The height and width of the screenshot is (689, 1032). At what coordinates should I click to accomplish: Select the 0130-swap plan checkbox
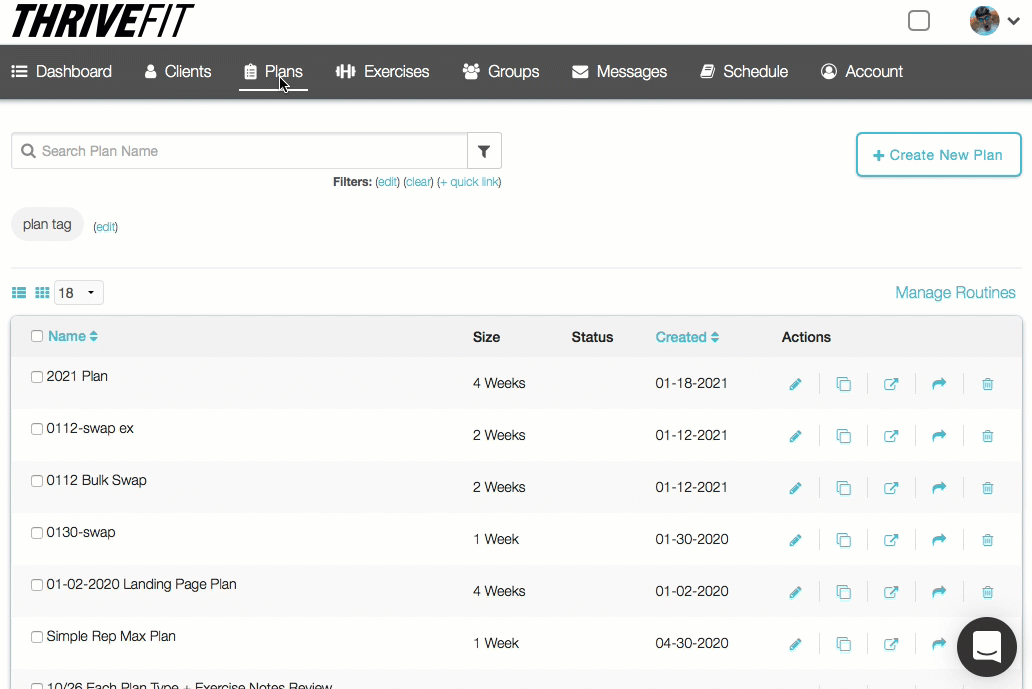tap(37, 533)
